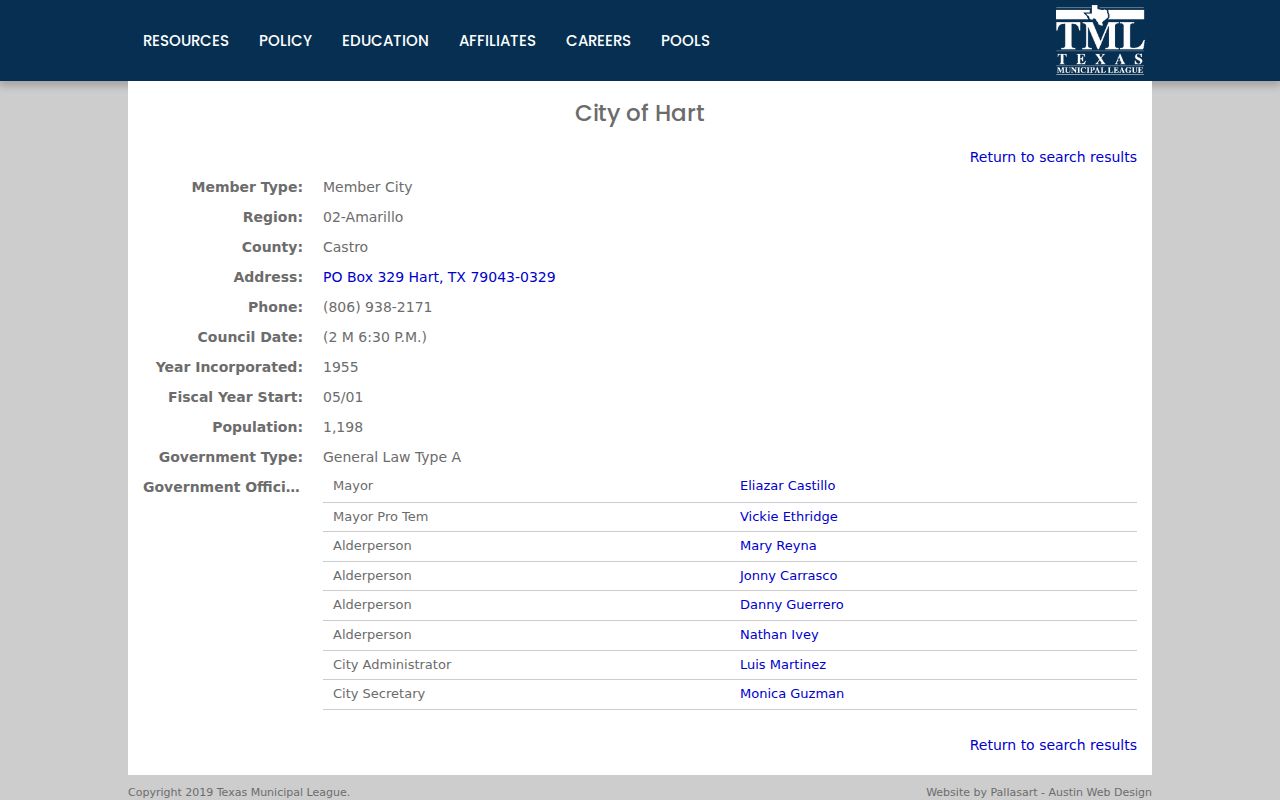
Task: Click the truncated Government Officials label
Action: click(x=221, y=487)
